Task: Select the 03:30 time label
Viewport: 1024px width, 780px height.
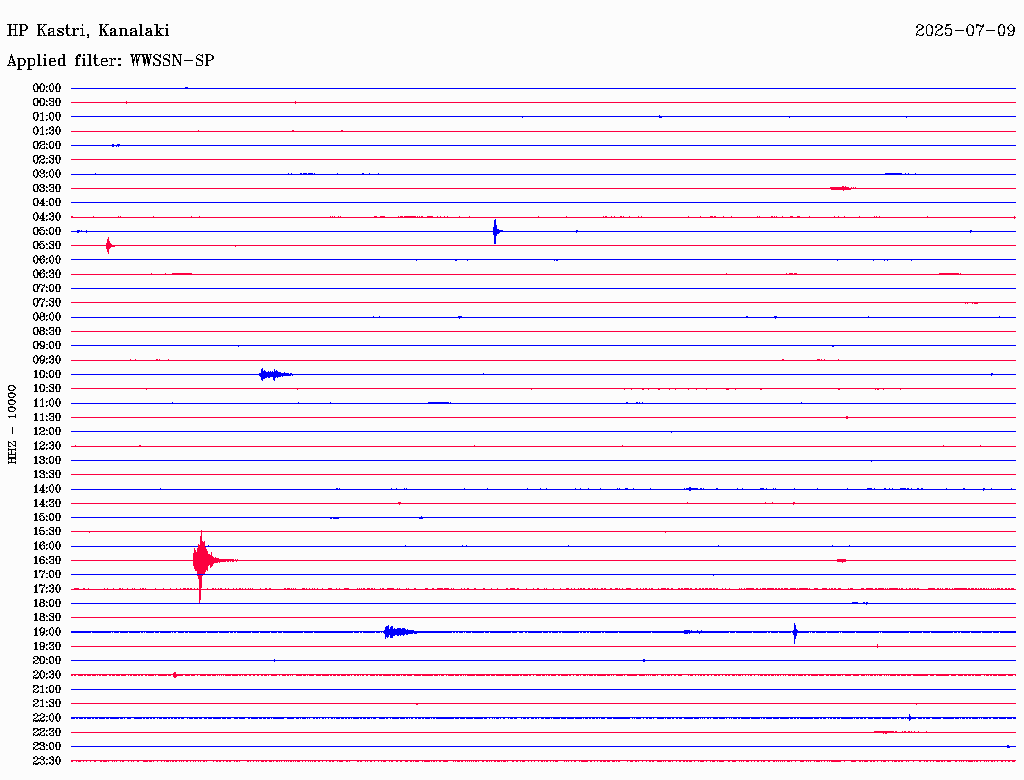Action: point(47,189)
